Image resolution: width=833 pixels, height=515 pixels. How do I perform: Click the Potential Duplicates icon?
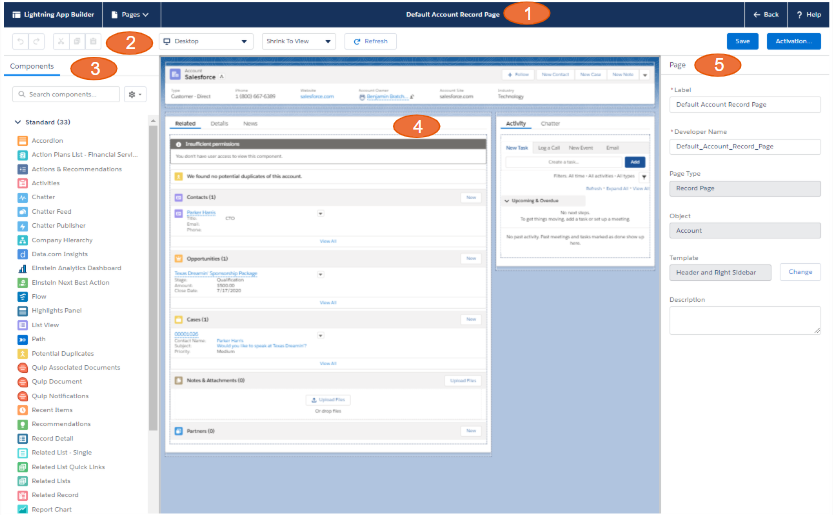point(22,353)
